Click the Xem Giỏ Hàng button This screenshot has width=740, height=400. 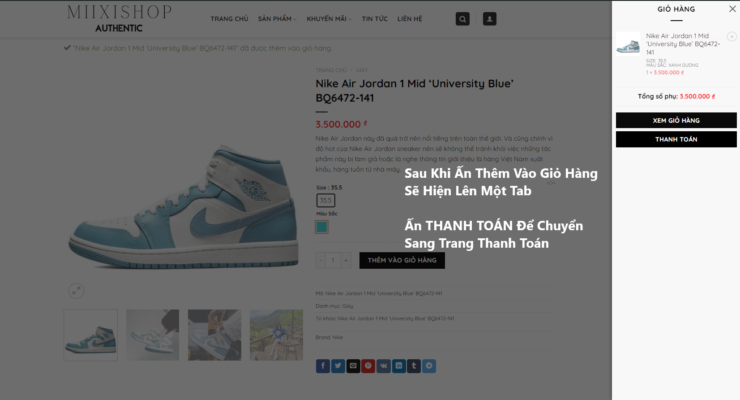(x=676, y=120)
